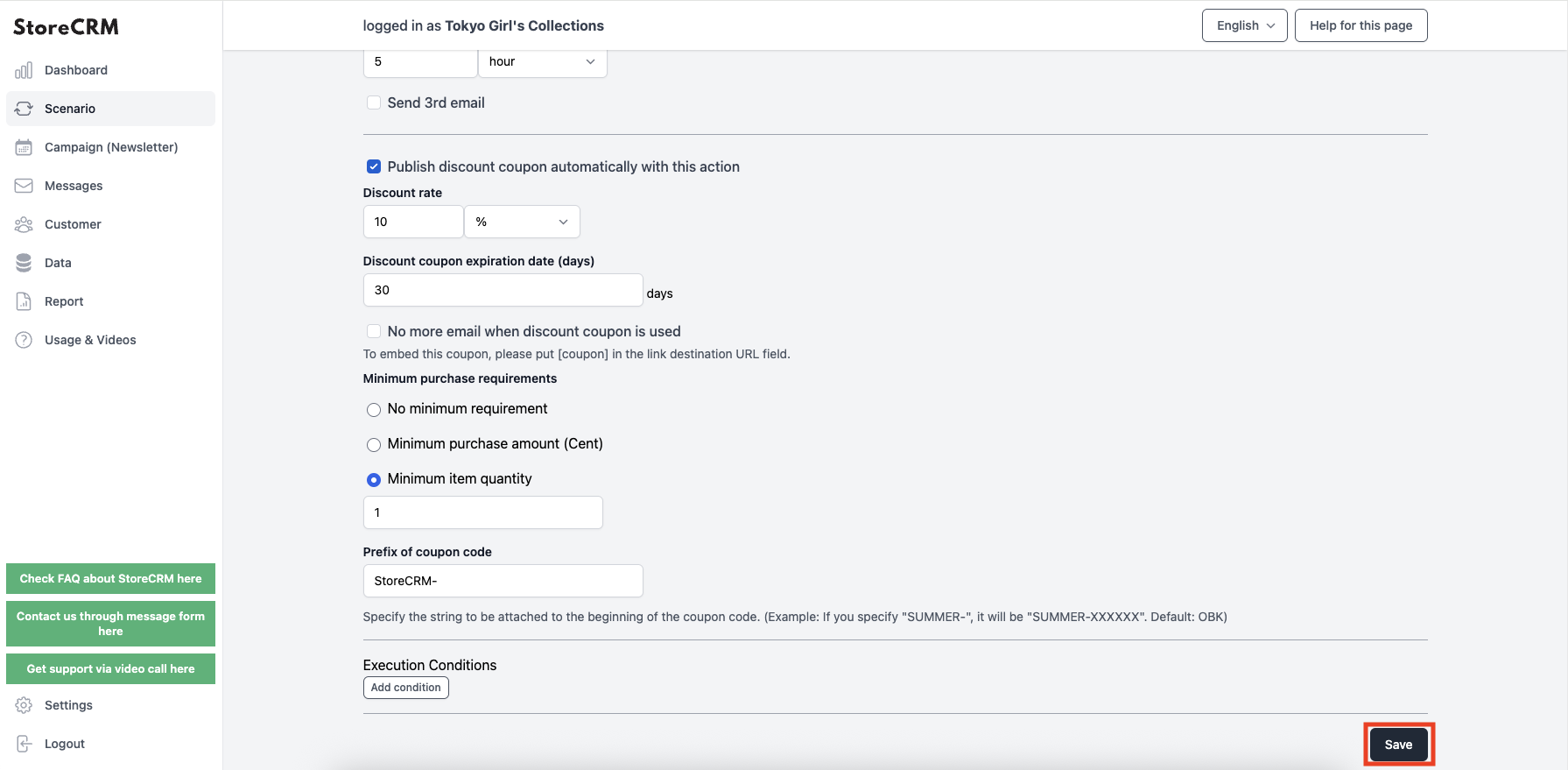Click the Scenario cycle arrows icon
This screenshot has width=1568, height=770.
coord(24,109)
